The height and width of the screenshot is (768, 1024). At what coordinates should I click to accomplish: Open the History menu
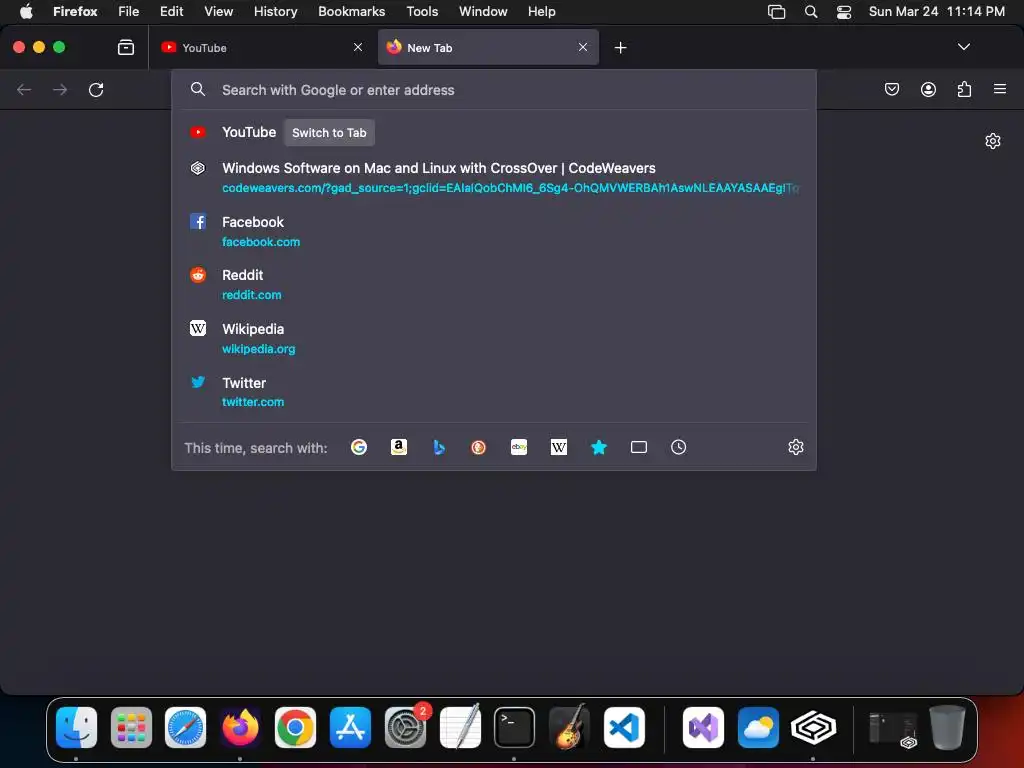[276, 12]
